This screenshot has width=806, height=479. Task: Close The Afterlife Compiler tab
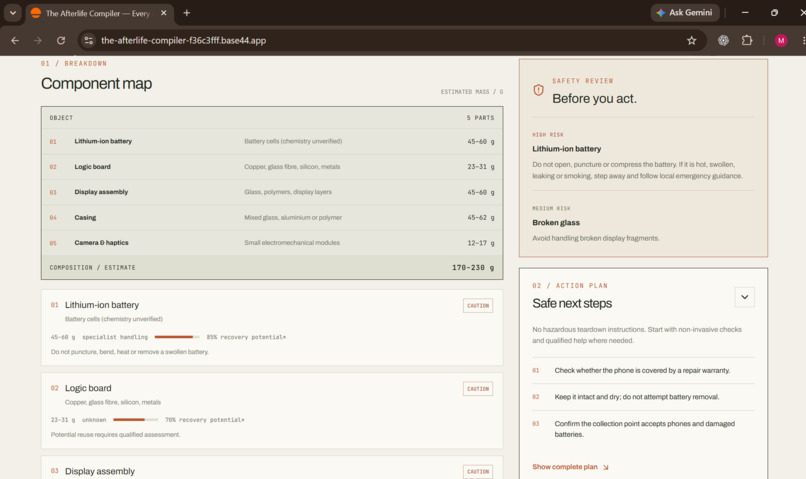click(163, 13)
